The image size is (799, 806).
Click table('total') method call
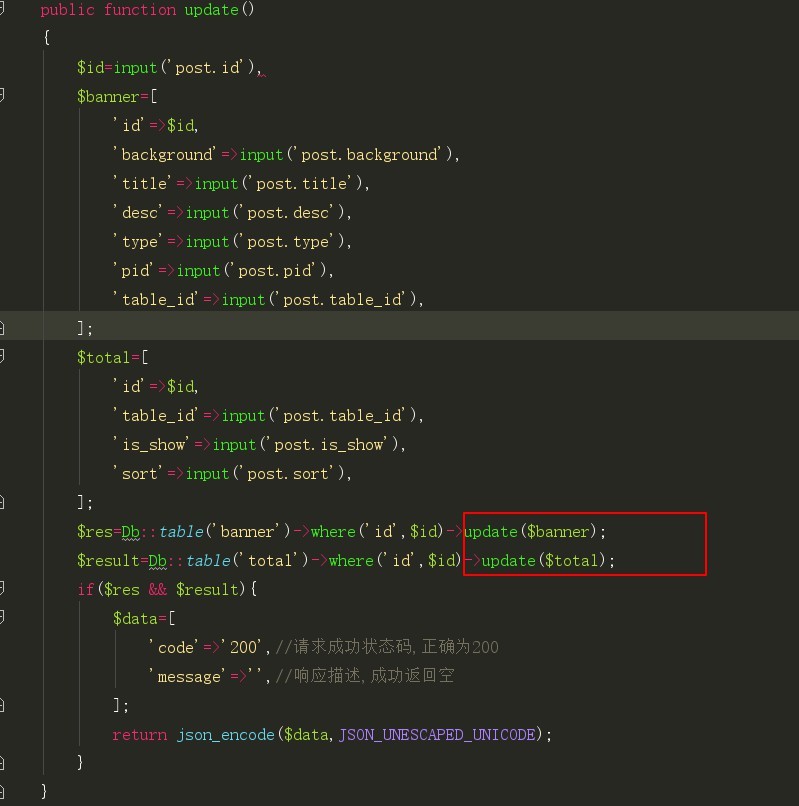pos(247,560)
